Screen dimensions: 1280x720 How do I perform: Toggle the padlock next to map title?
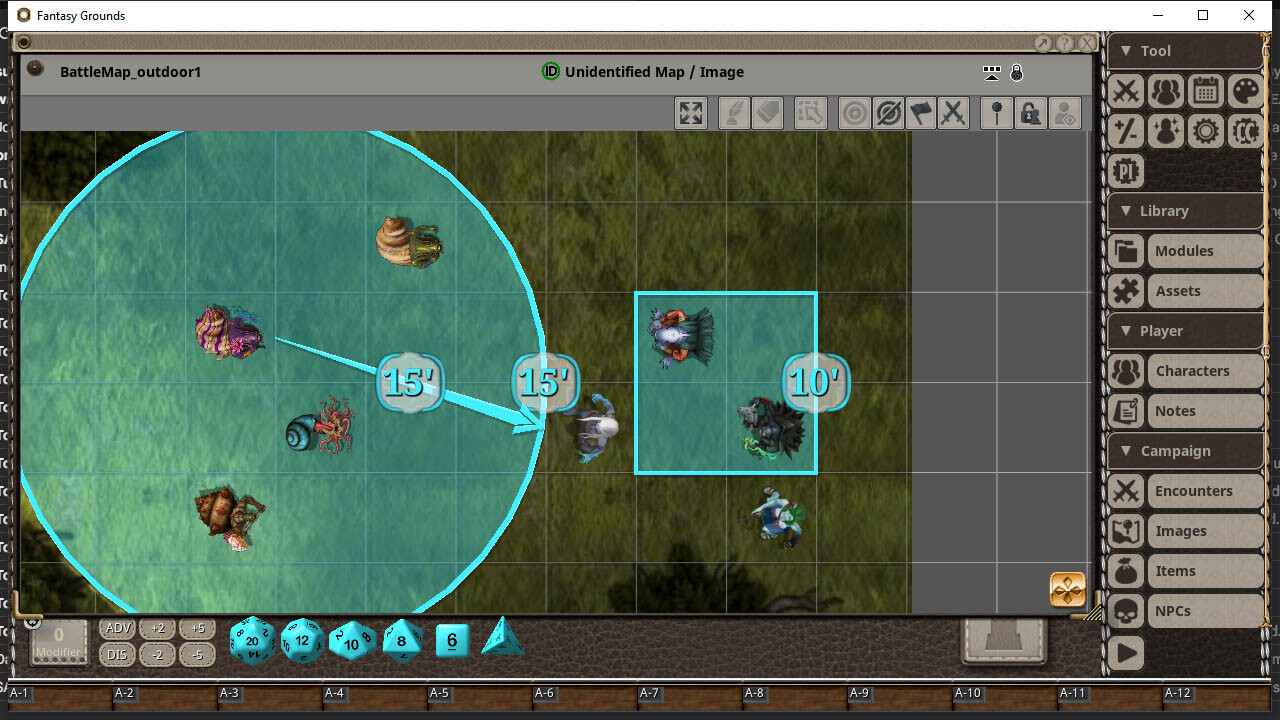(1017, 72)
